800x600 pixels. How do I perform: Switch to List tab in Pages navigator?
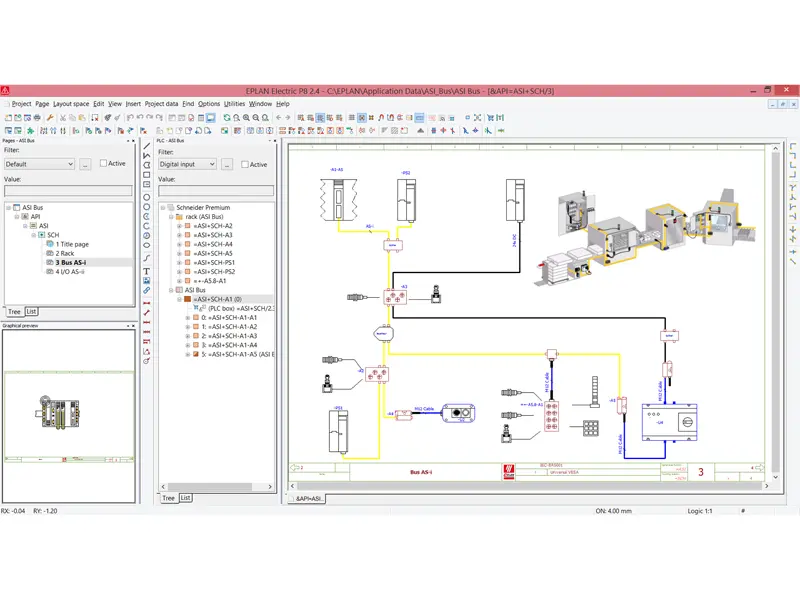pos(31,311)
